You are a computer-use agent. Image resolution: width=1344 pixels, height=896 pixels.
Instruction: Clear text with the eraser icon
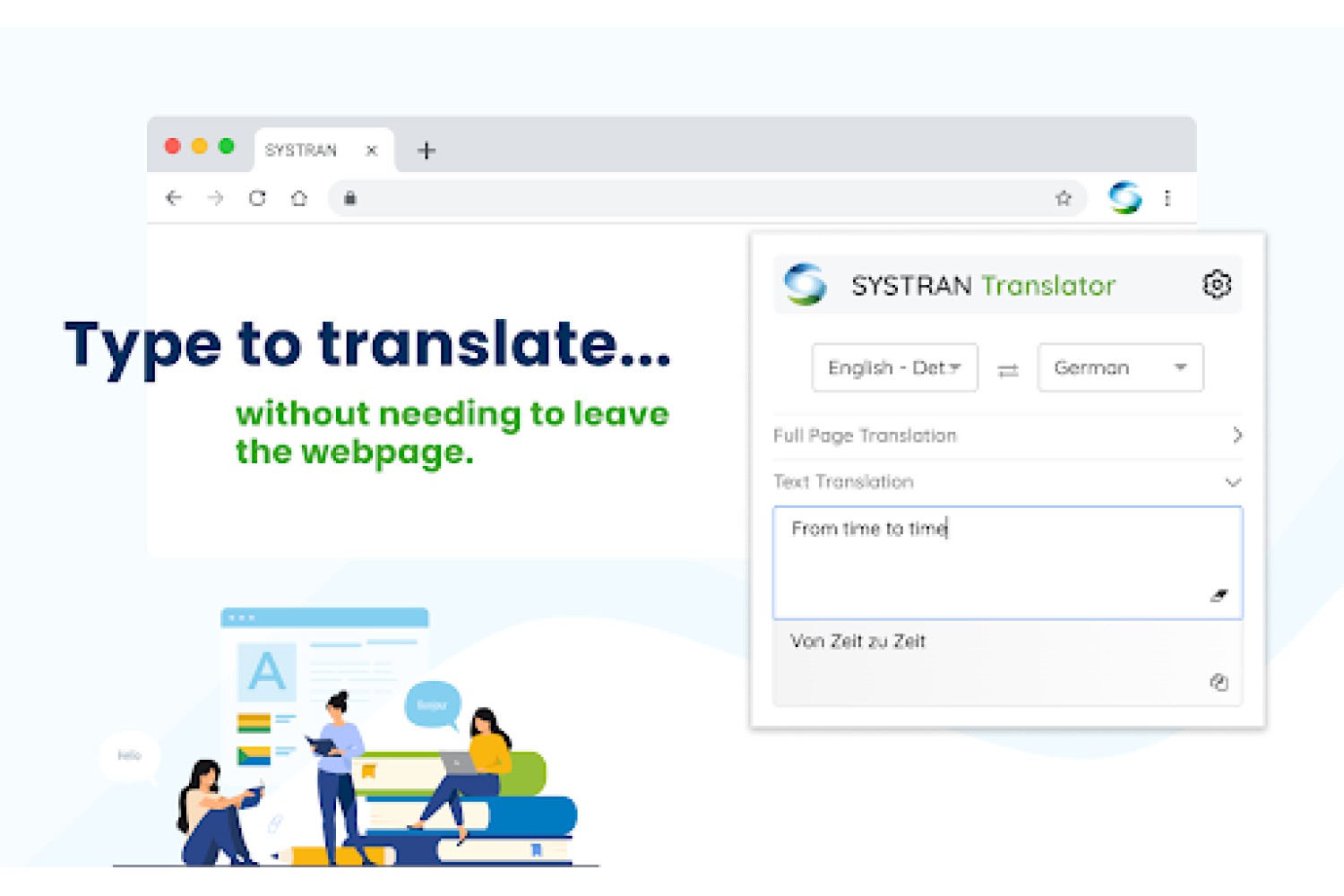point(1219,595)
